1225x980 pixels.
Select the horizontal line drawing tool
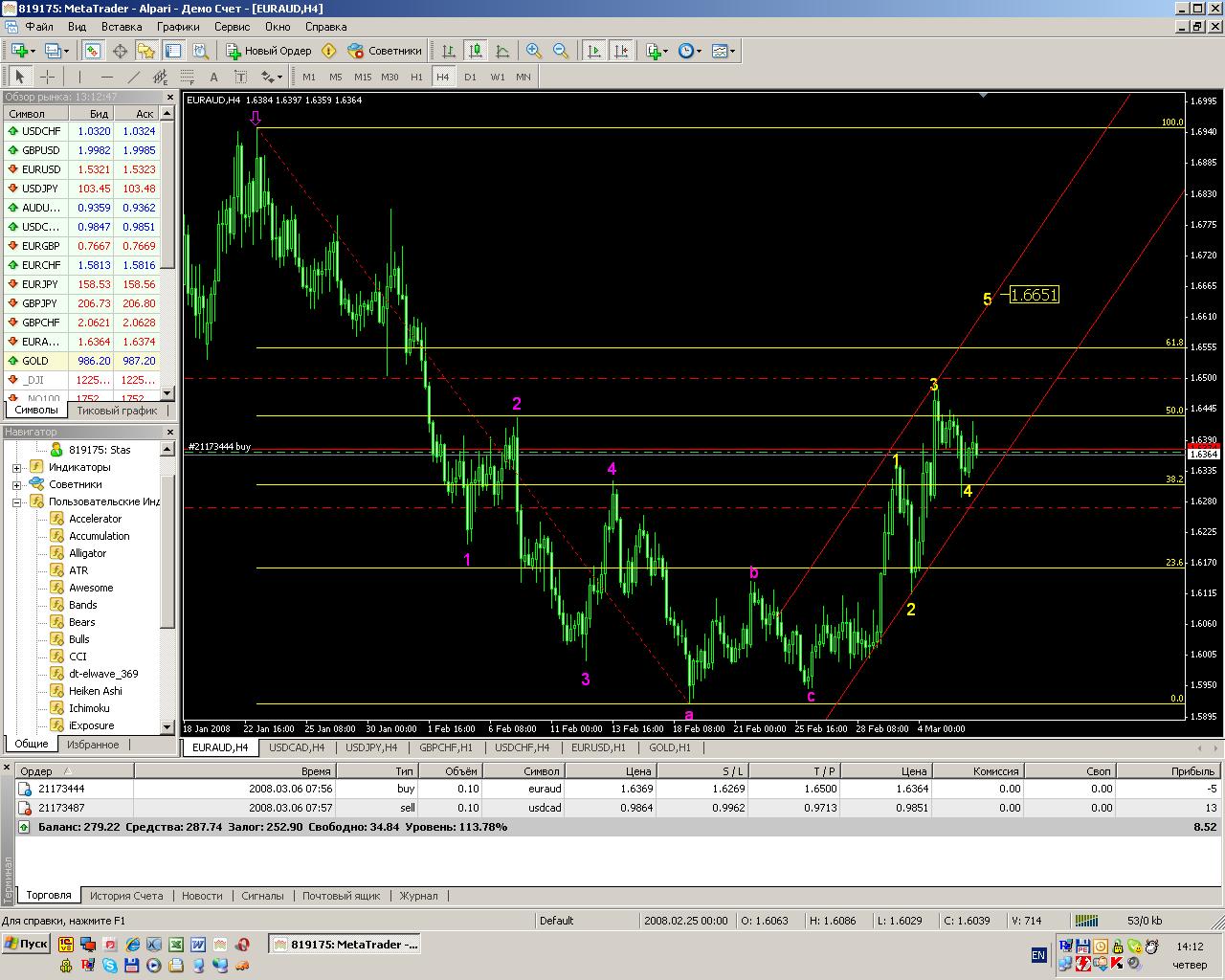pyautogui.click(x=106, y=77)
